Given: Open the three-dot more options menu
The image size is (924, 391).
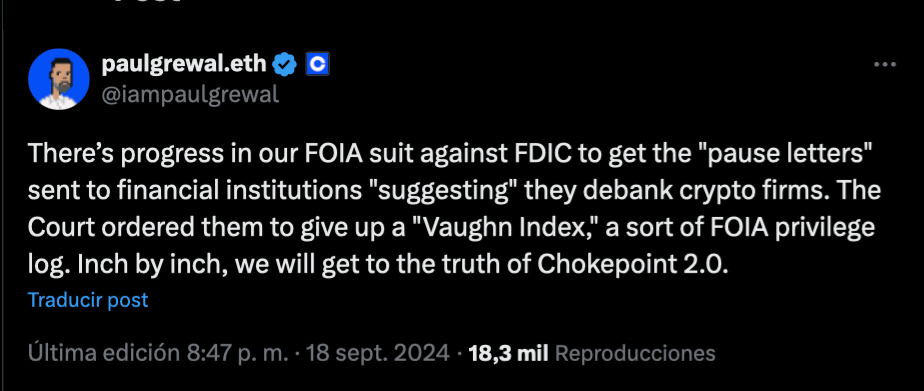Looking at the screenshot, I should (x=885, y=65).
